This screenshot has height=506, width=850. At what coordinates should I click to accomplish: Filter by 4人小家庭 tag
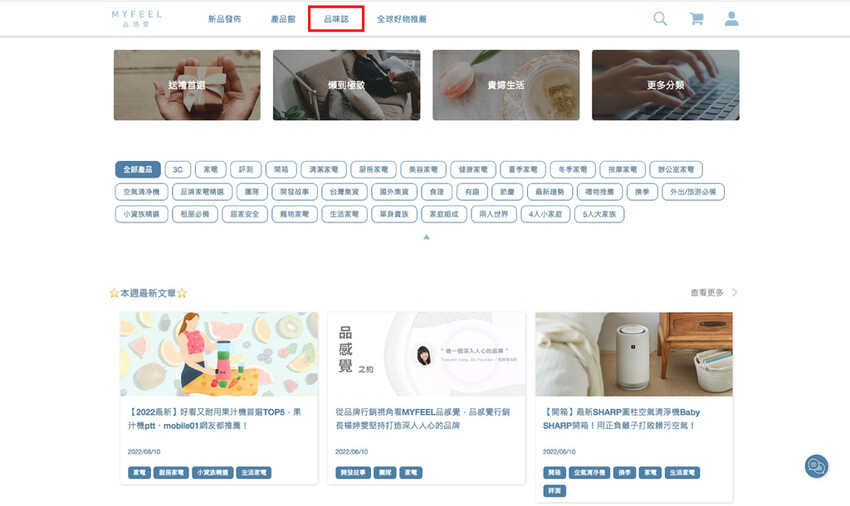pyautogui.click(x=546, y=214)
